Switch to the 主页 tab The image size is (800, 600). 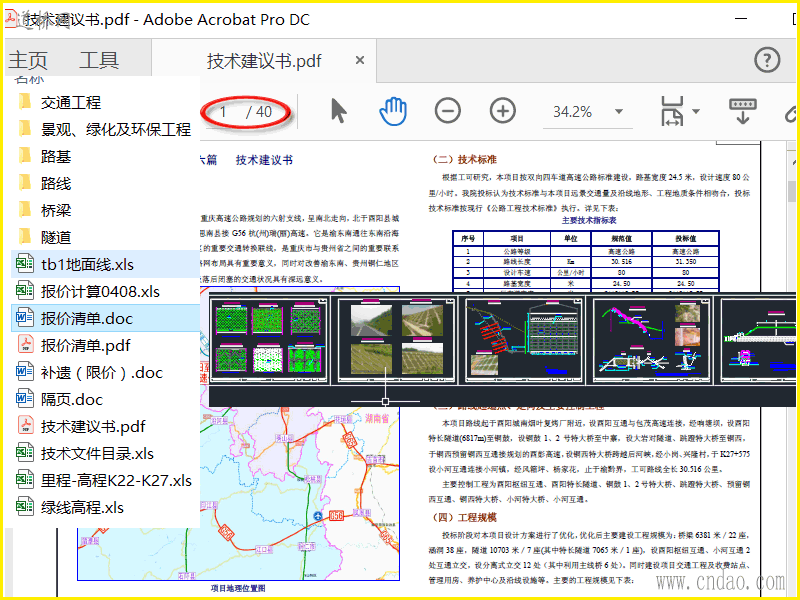click(28, 60)
